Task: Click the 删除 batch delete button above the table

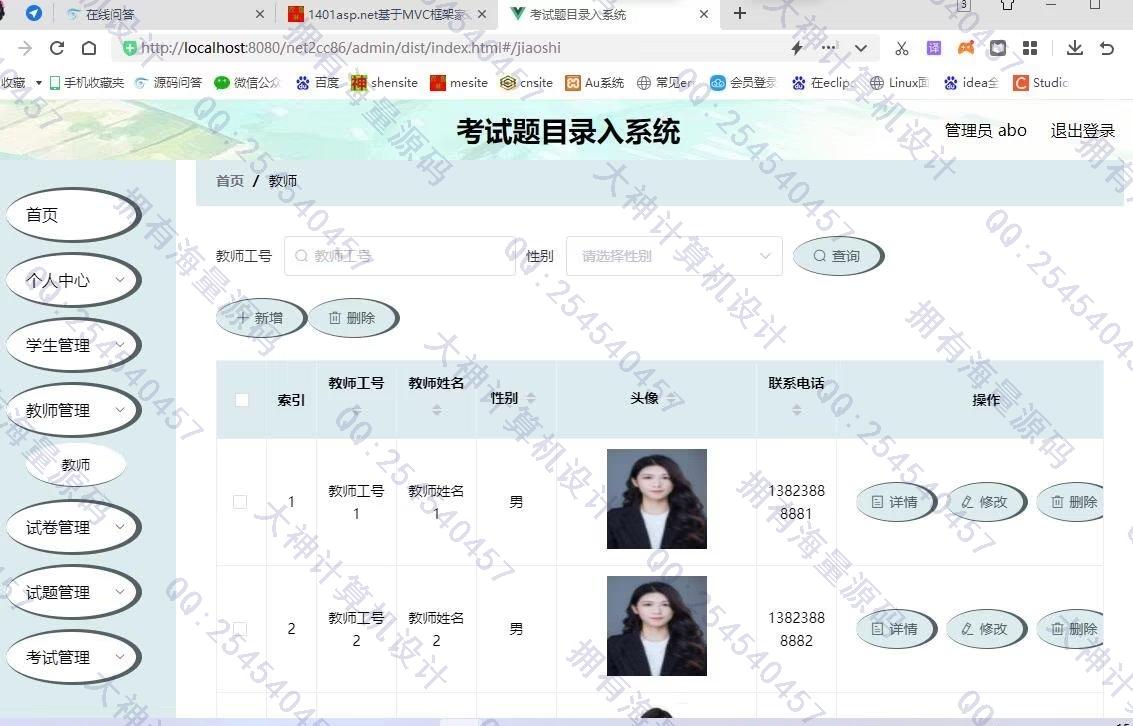Action: pos(353,318)
